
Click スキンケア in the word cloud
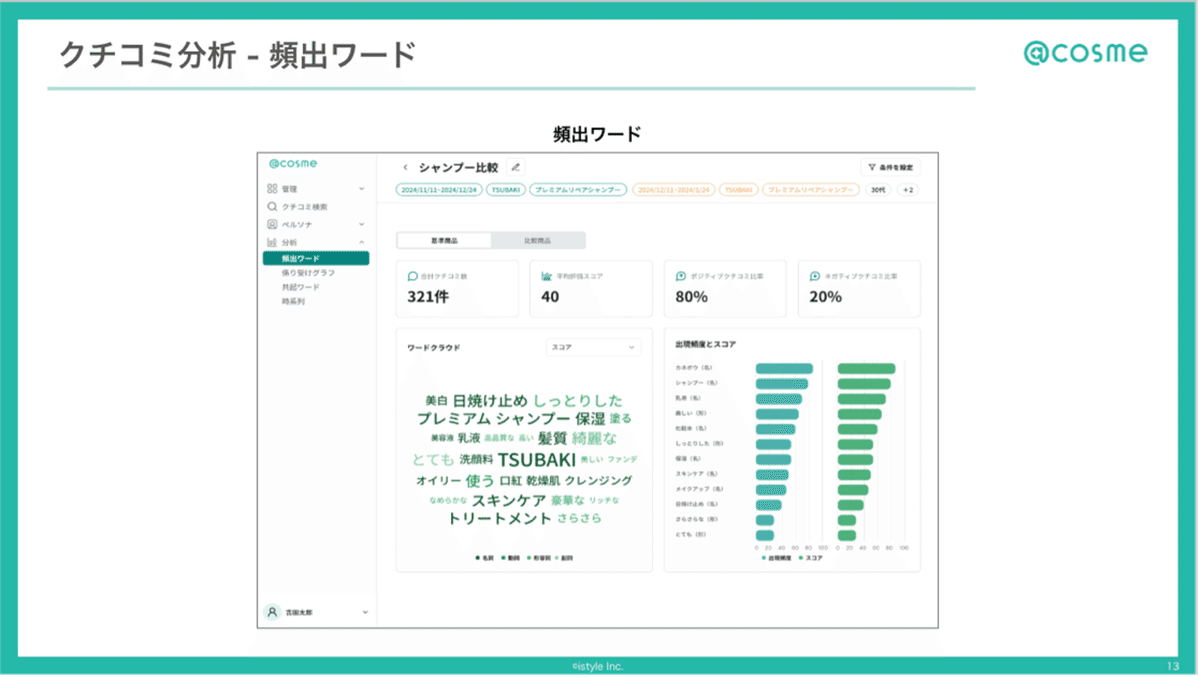[509, 500]
